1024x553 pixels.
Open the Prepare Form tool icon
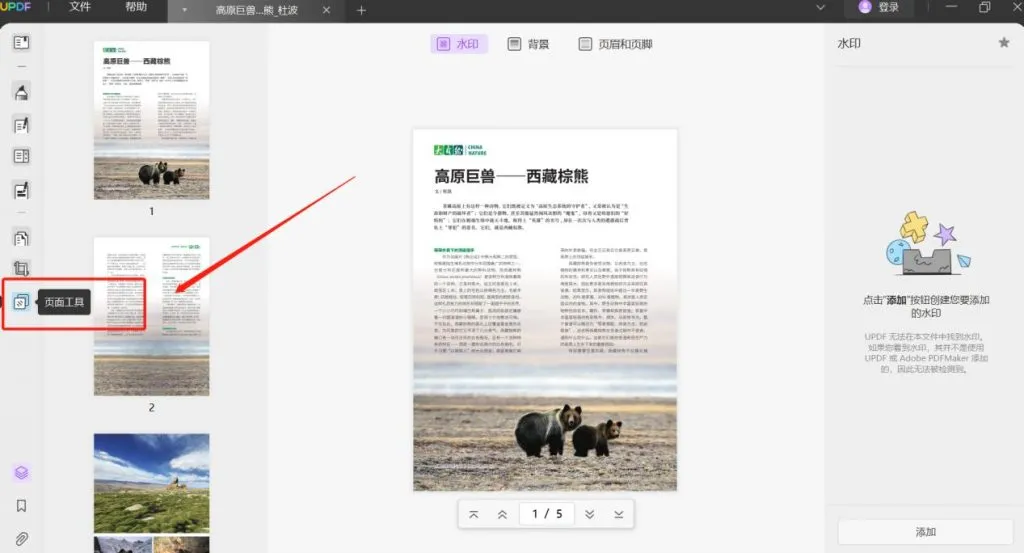point(21,156)
